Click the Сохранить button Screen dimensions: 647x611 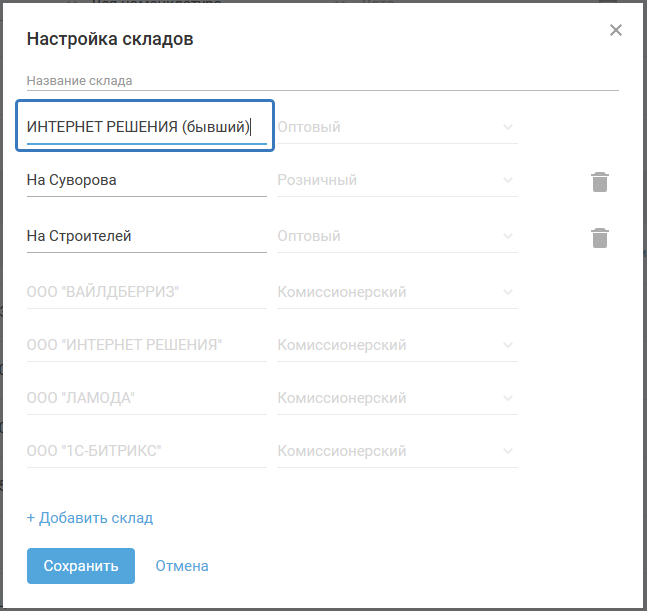click(81, 566)
